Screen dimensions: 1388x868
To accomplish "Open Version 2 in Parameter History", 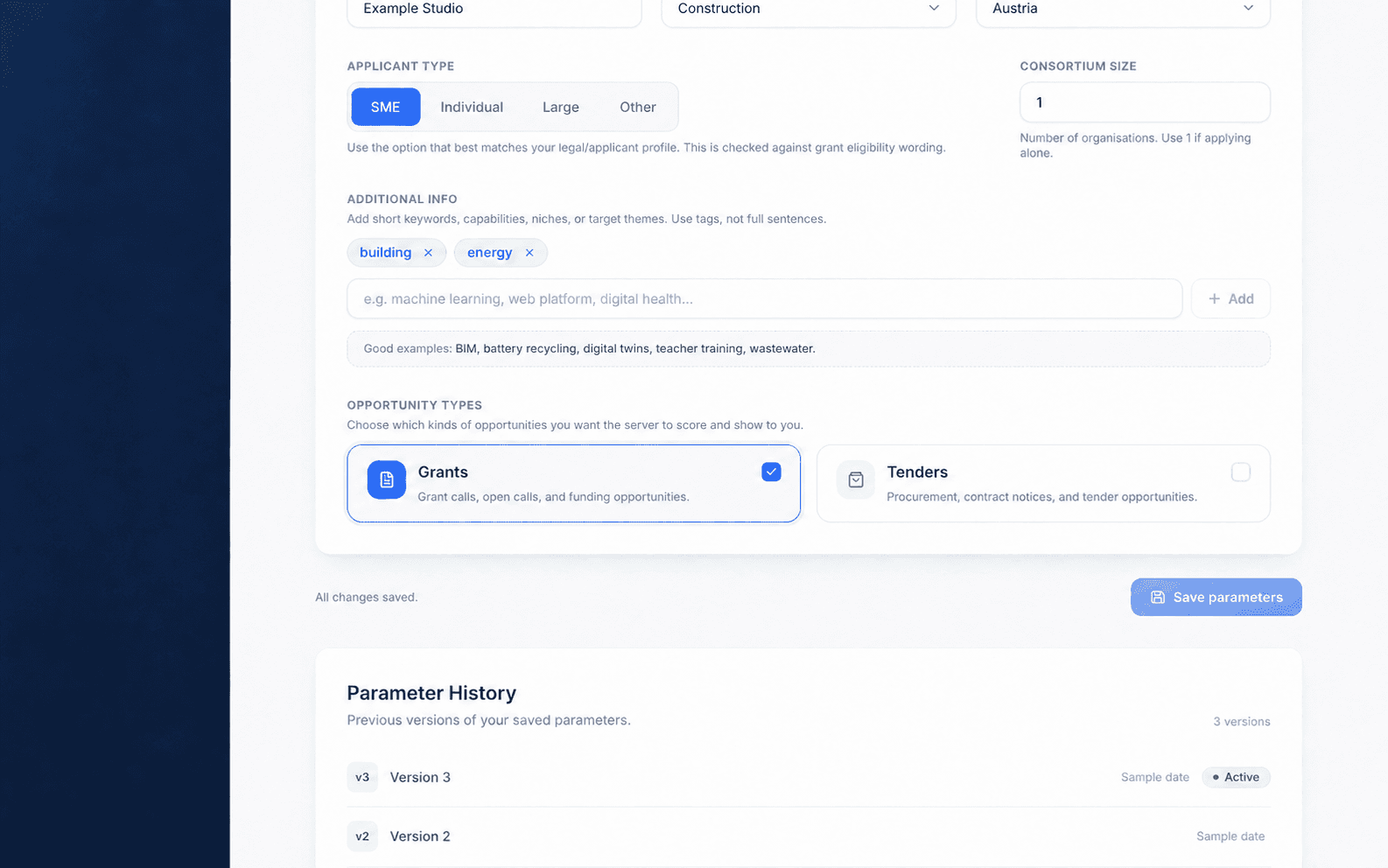I will tap(809, 836).
